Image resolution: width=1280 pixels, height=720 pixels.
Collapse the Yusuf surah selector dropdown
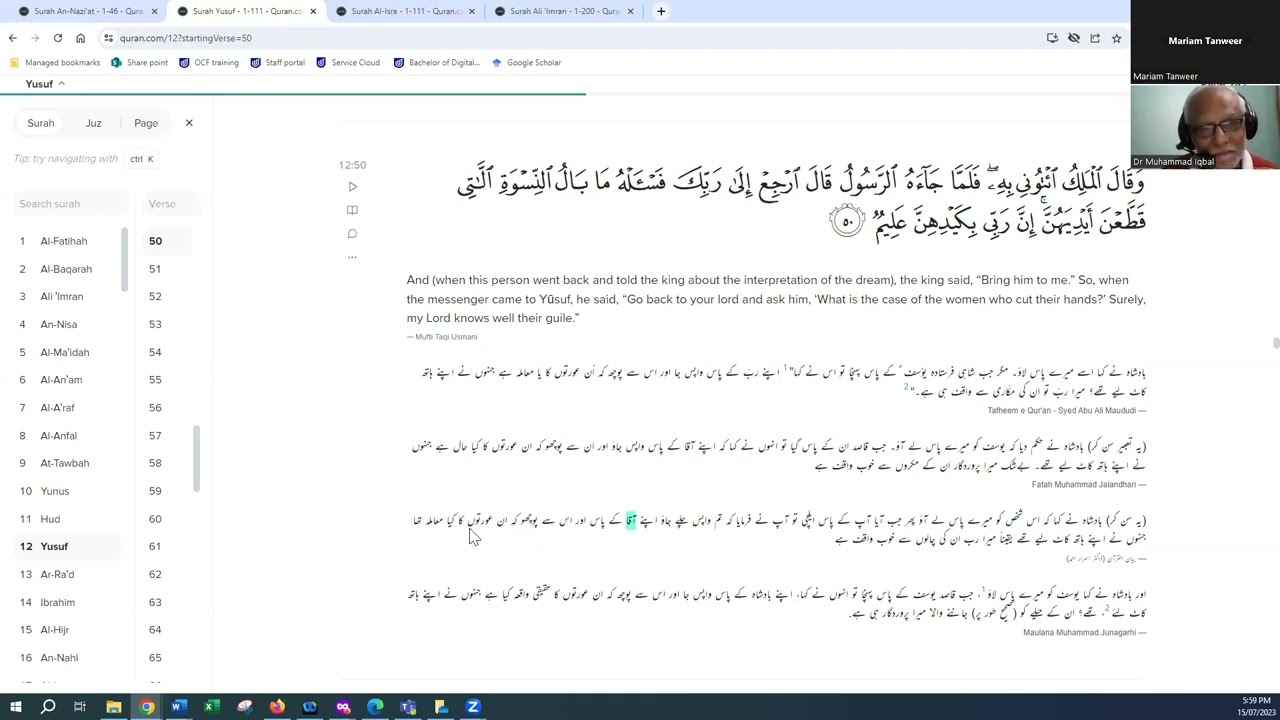pos(45,84)
